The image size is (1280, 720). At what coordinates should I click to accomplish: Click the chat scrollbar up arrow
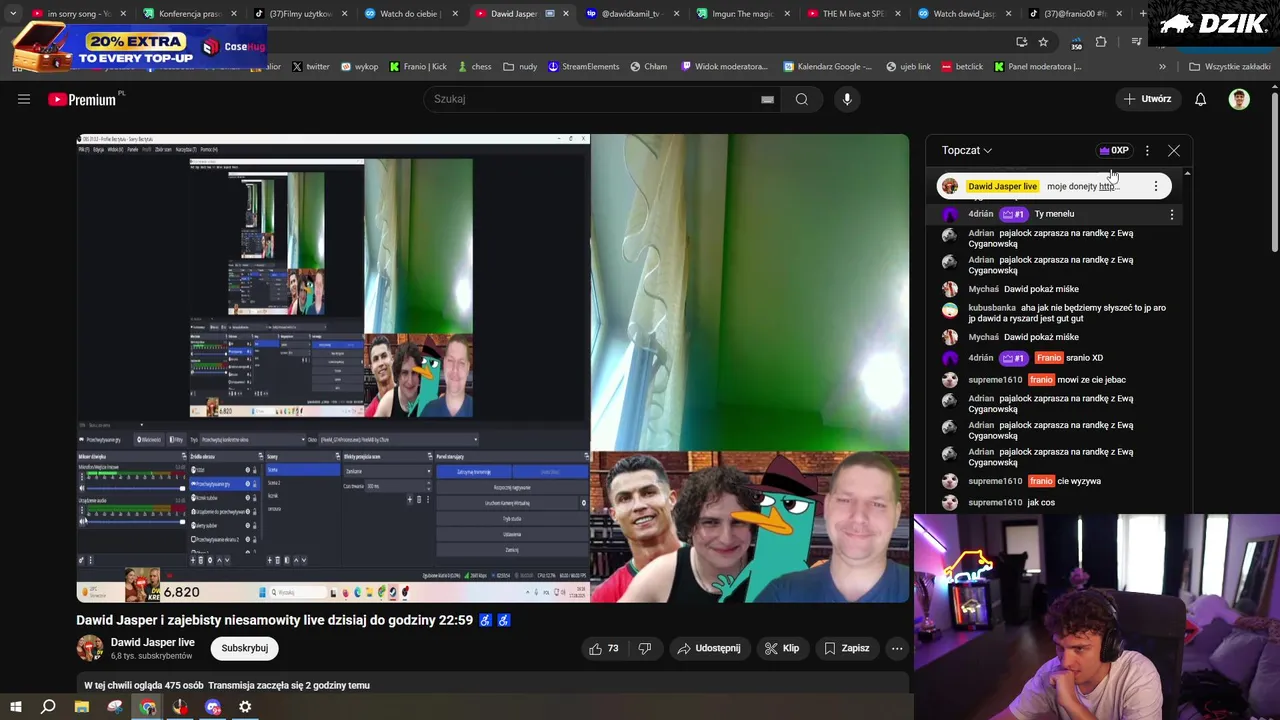[x=1187, y=174]
